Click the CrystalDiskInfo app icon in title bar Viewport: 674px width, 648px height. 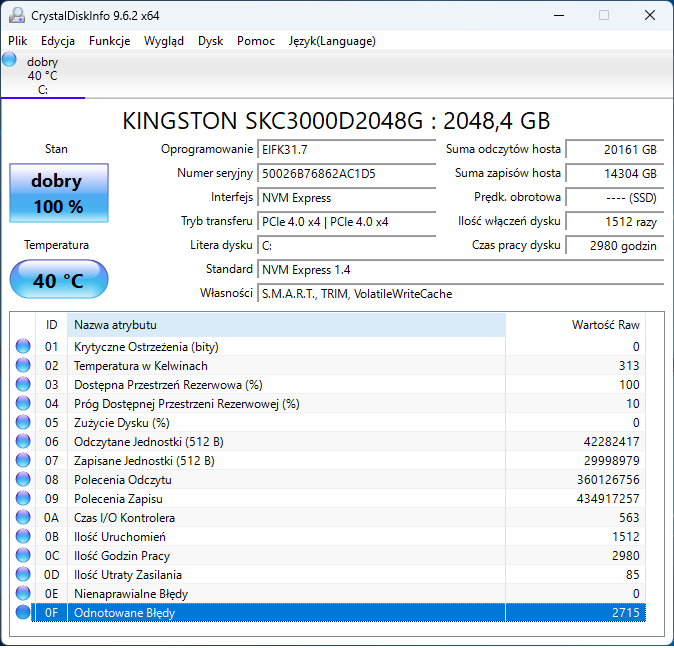(x=16, y=15)
